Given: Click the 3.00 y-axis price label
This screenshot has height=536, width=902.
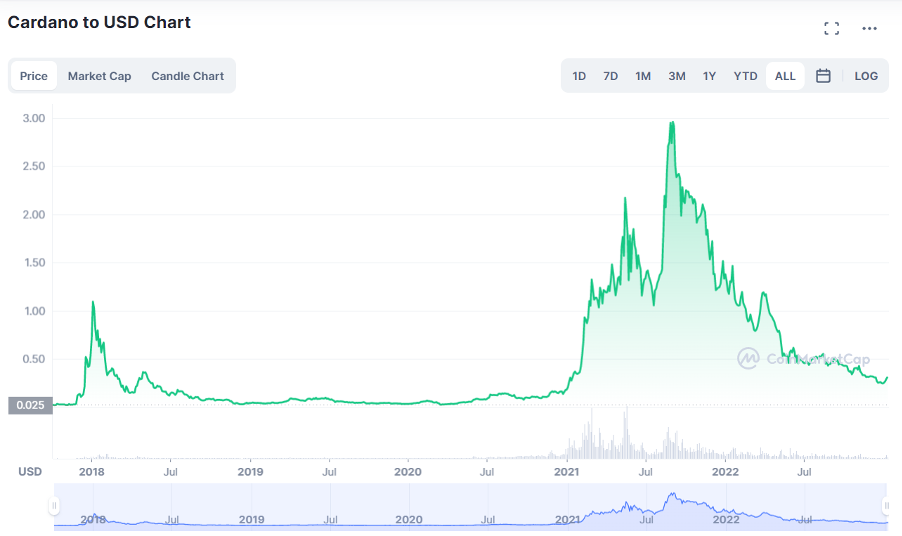Looking at the screenshot, I should pos(34,118).
